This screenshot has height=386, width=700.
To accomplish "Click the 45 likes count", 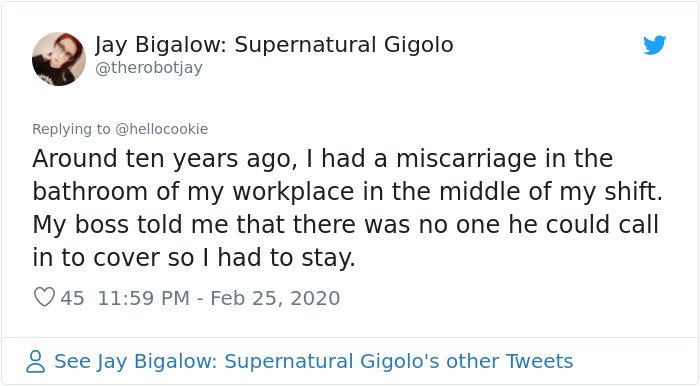I will coord(72,298).
